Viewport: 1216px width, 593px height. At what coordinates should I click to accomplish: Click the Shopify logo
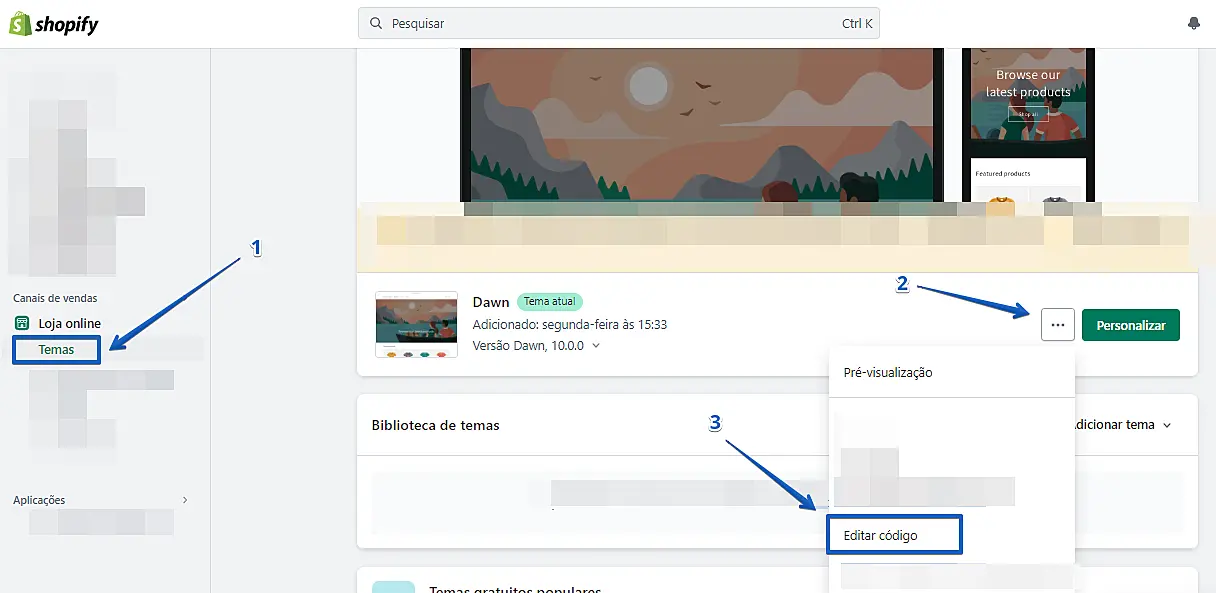coord(54,24)
